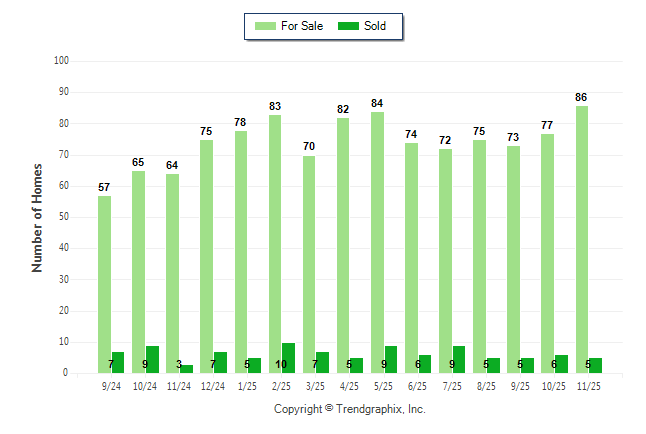Click the 11/25 For Sale bar
The height and width of the screenshot is (434, 646).
[x=582, y=240]
